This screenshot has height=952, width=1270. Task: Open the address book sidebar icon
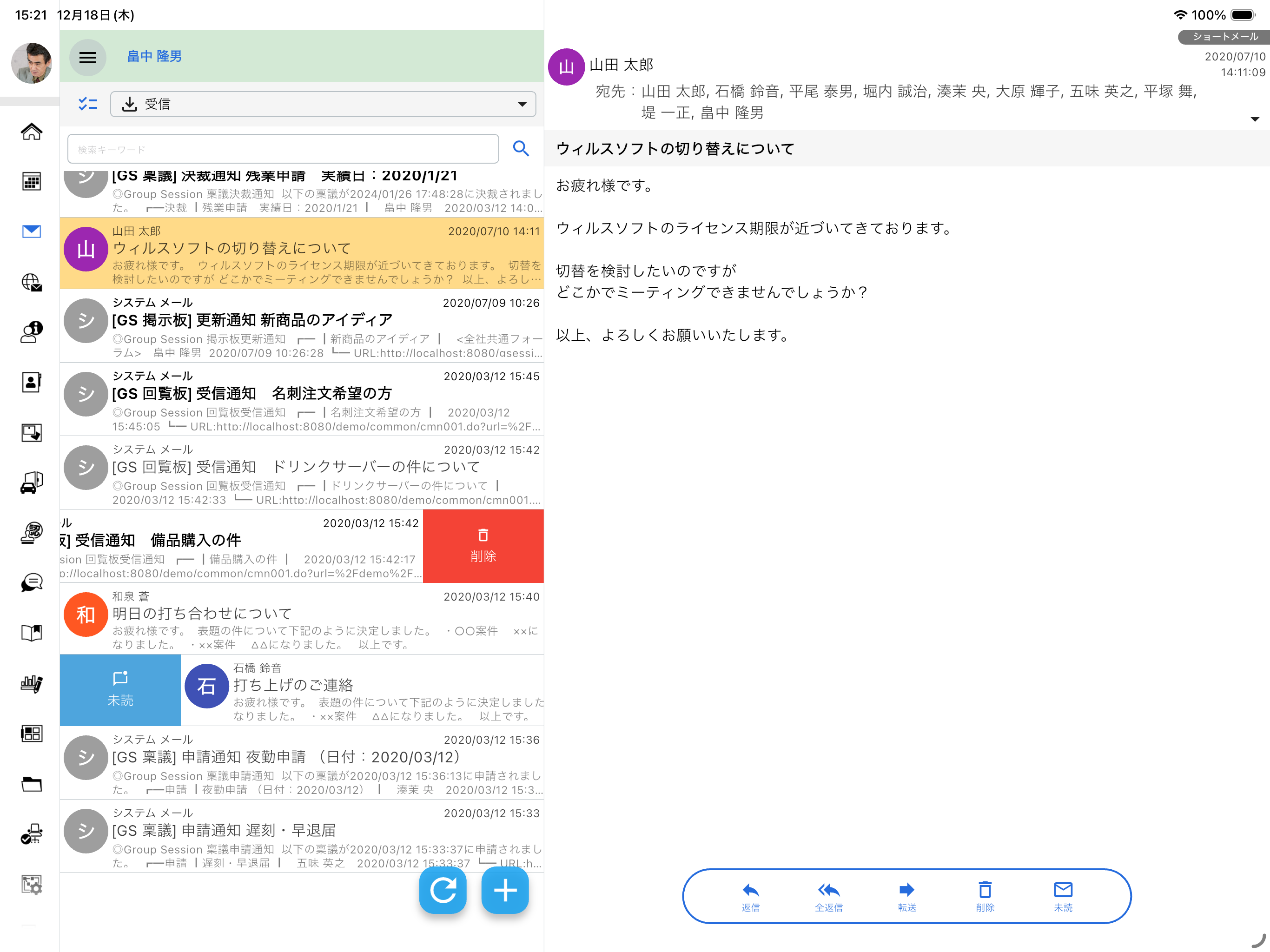[x=32, y=382]
